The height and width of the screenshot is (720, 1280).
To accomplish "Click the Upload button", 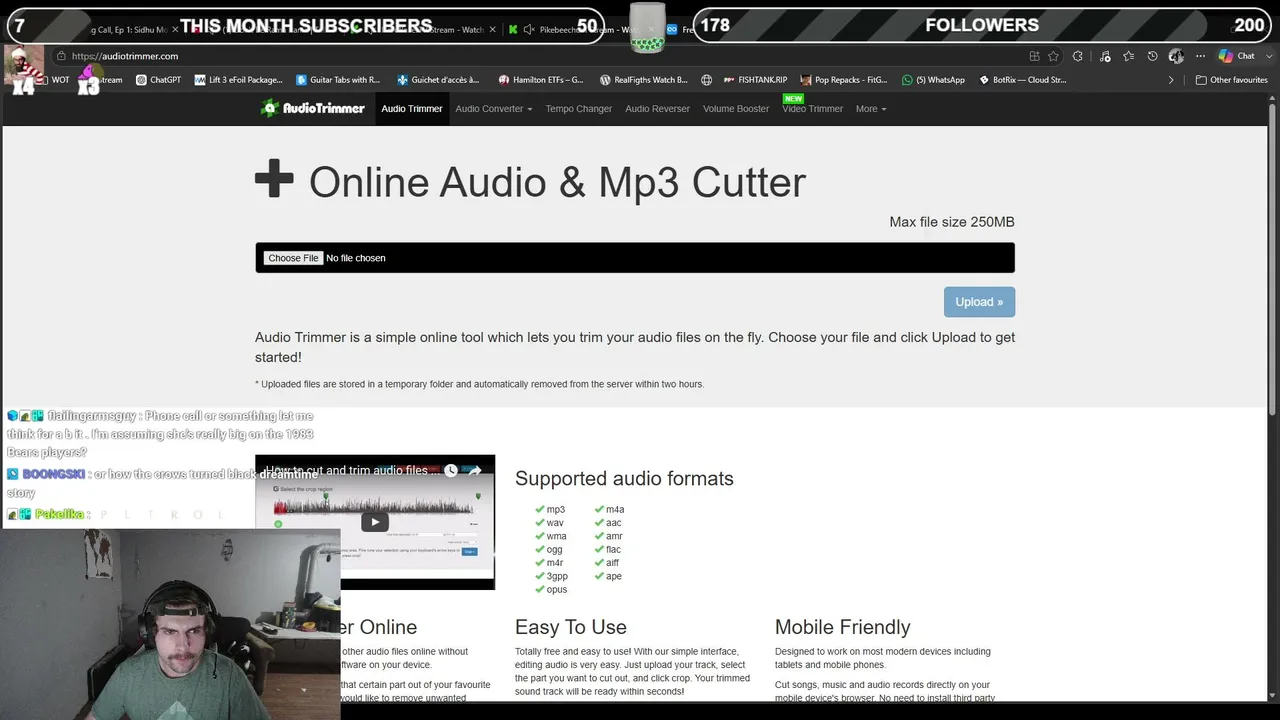I will point(979,302).
